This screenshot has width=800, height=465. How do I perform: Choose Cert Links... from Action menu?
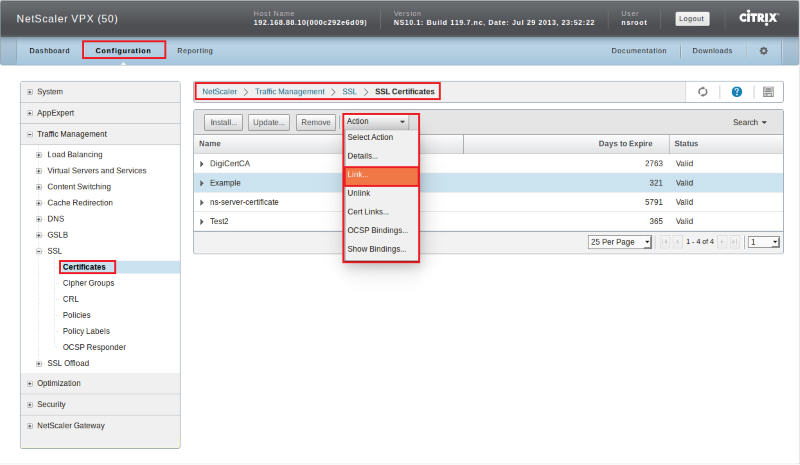point(381,212)
